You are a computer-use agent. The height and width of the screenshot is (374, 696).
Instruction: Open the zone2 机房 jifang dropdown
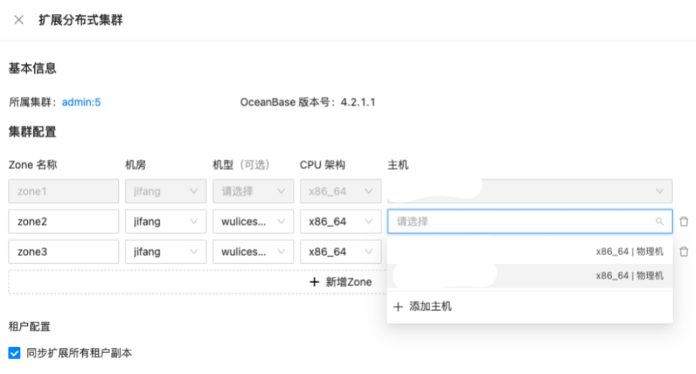pyautogui.click(x=166, y=221)
